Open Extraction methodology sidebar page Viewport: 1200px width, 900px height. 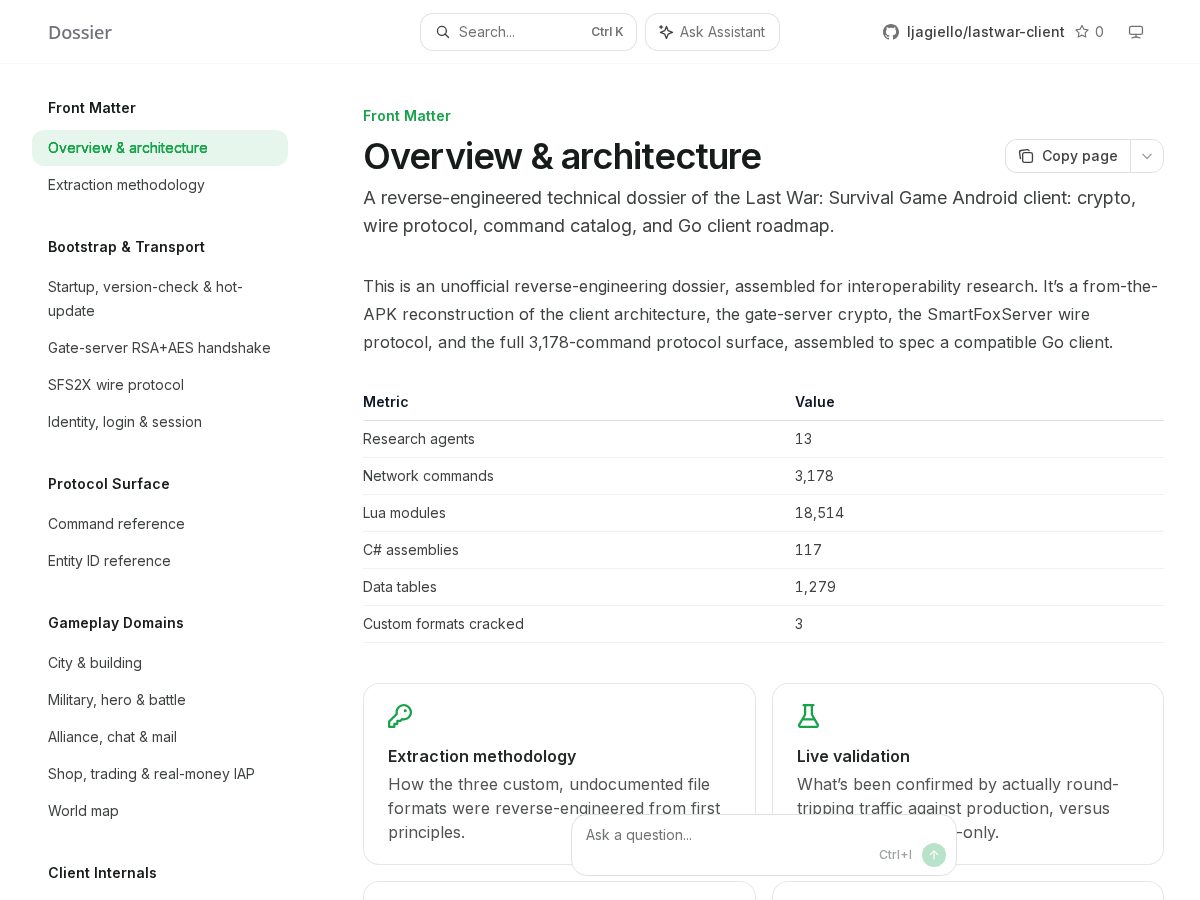pyautogui.click(x=160, y=185)
